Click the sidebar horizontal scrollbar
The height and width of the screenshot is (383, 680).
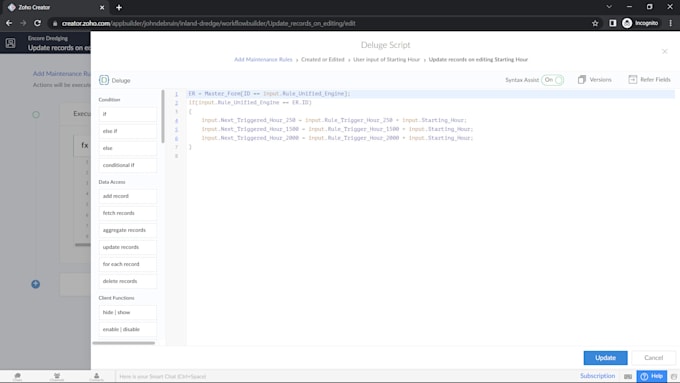pos(124,343)
